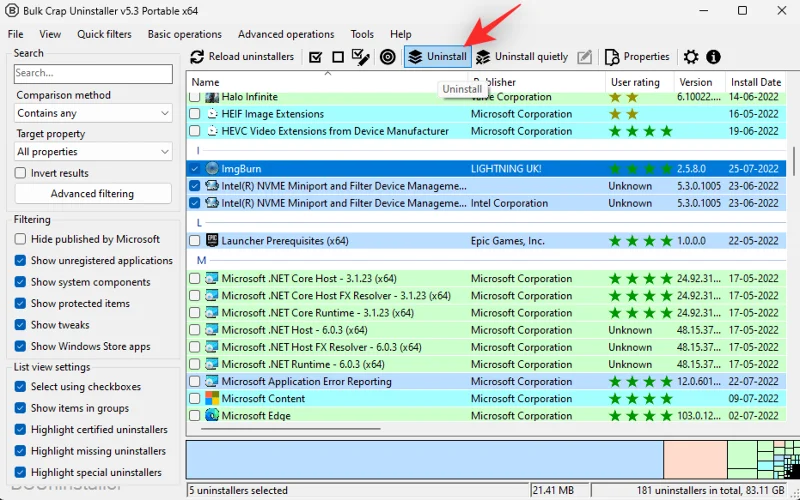
Task: Click the pink treemap block
Action: (x=695, y=460)
